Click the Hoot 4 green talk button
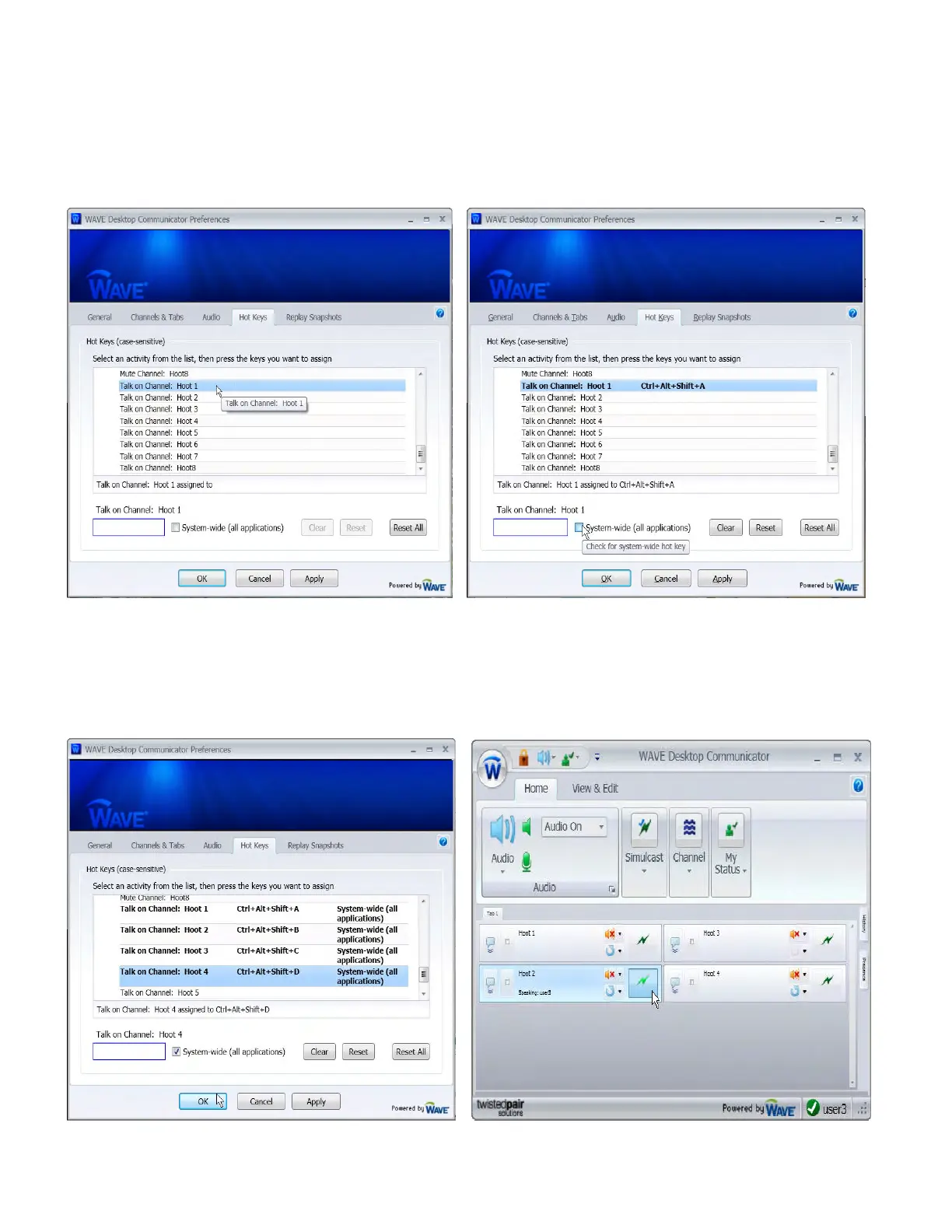Image resolution: width=952 pixels, height=1232 pixels. pos(828,982)
